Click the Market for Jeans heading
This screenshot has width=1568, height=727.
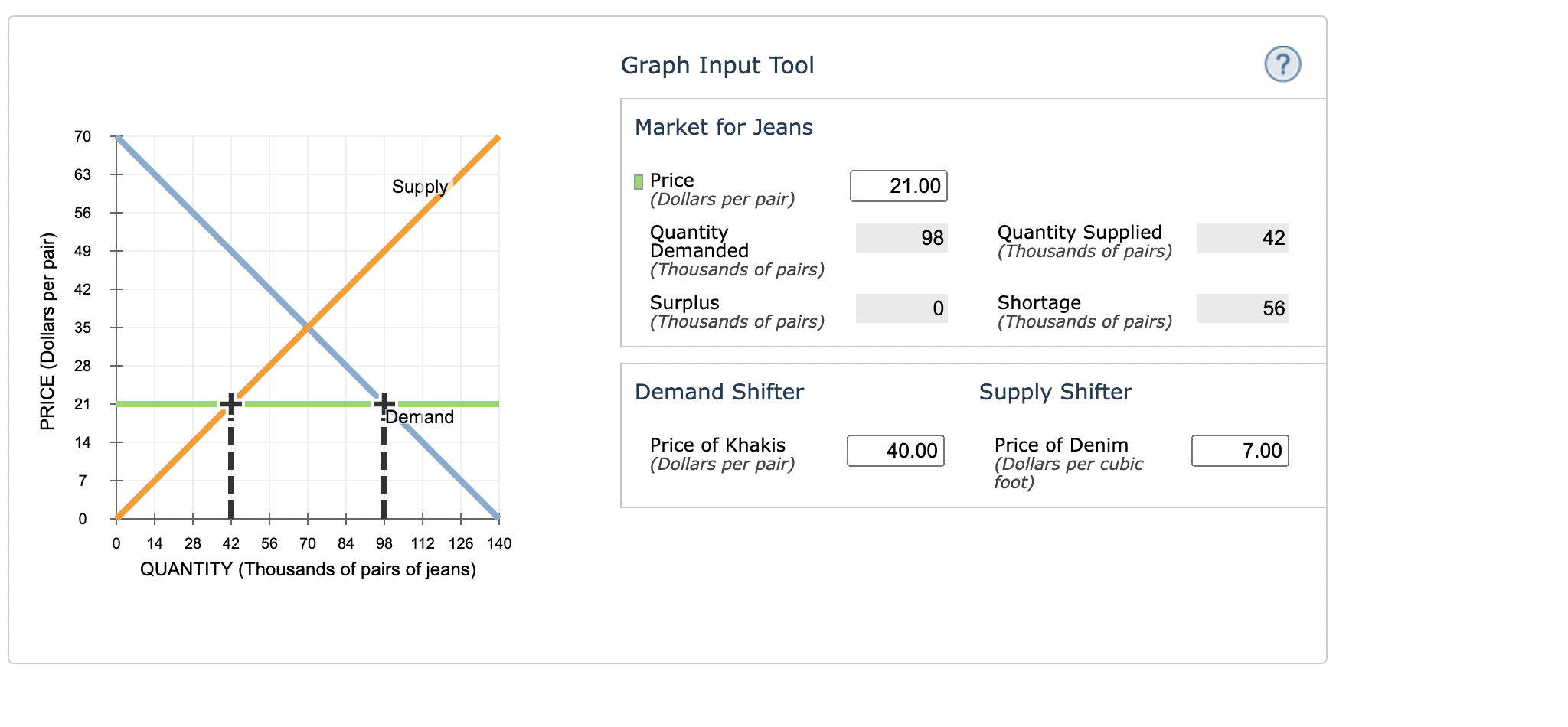(723, 127)
